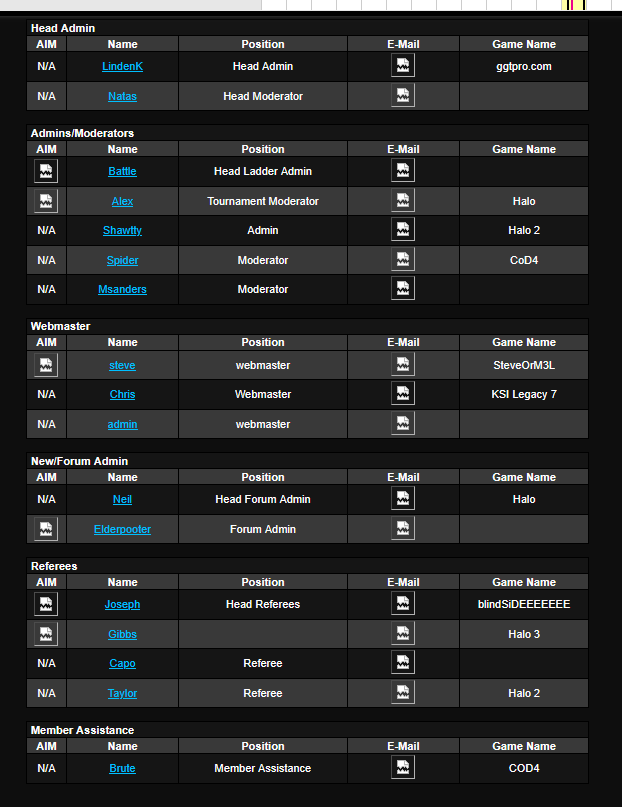Click Joseph's e-mail icon
The image size is (622, 807).
coord(403,604)
